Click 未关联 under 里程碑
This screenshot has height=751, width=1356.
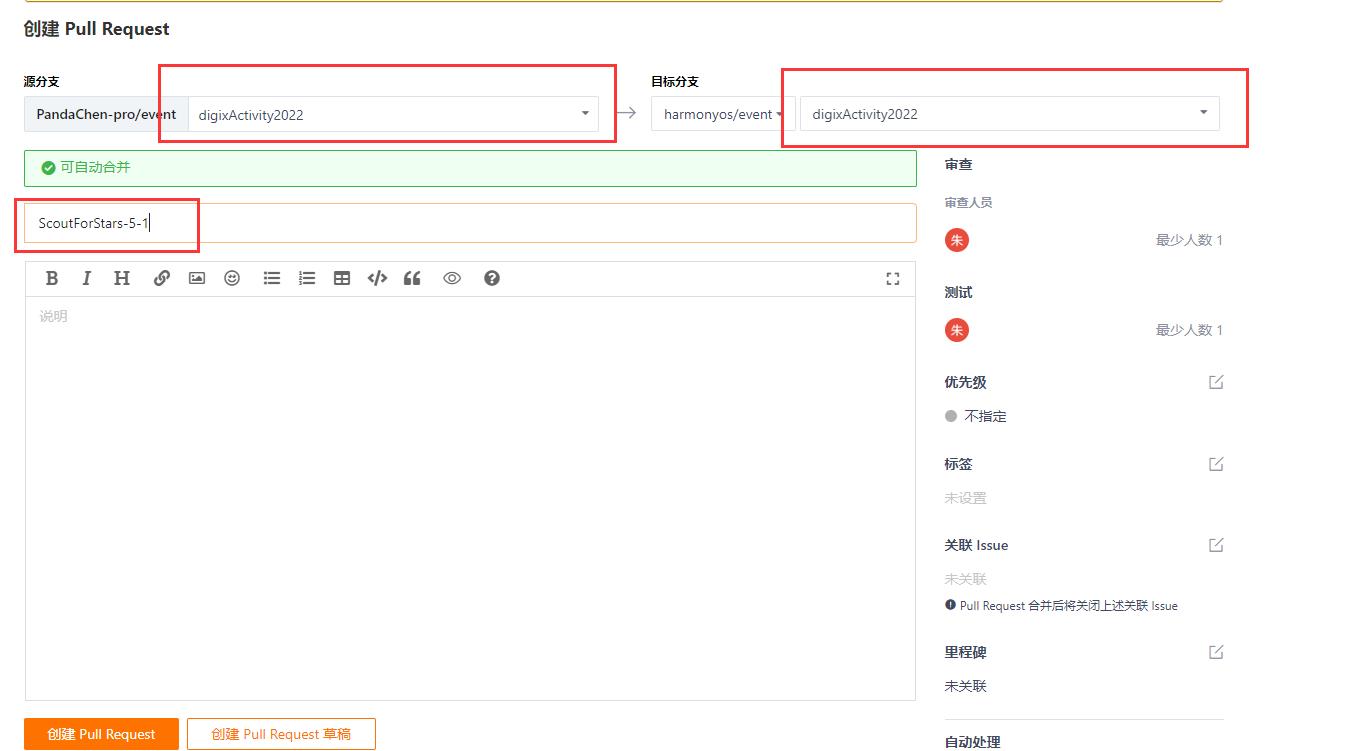point(966,686)
